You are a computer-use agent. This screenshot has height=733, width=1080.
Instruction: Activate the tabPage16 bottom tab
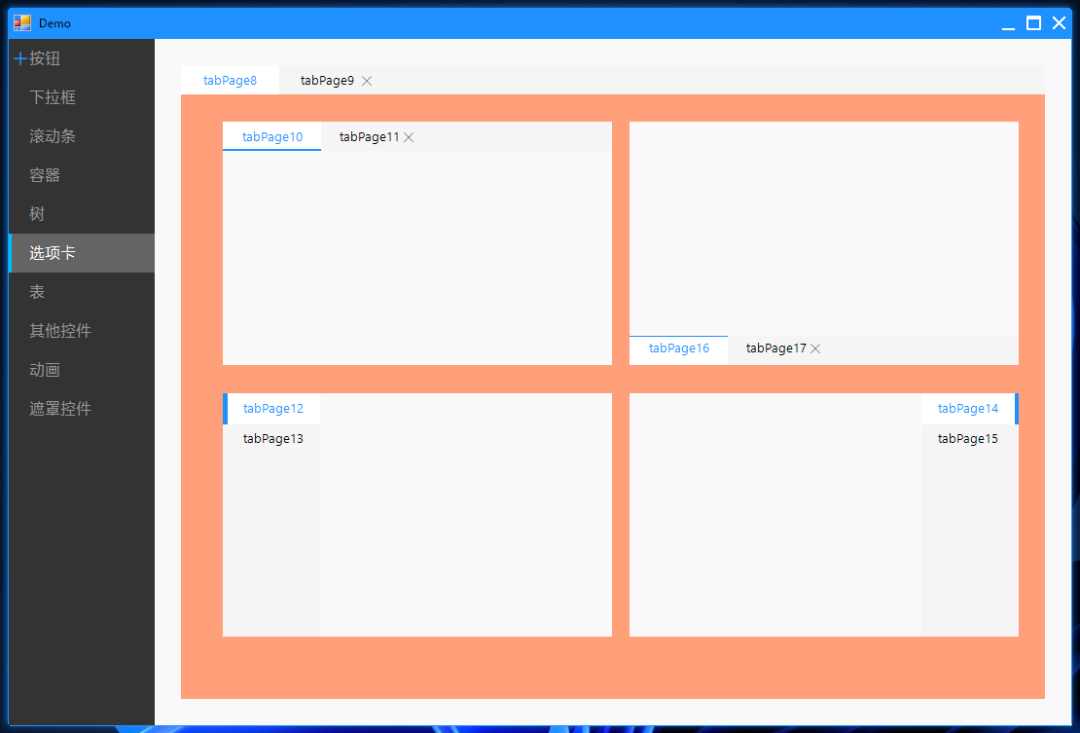coord(678,349)
